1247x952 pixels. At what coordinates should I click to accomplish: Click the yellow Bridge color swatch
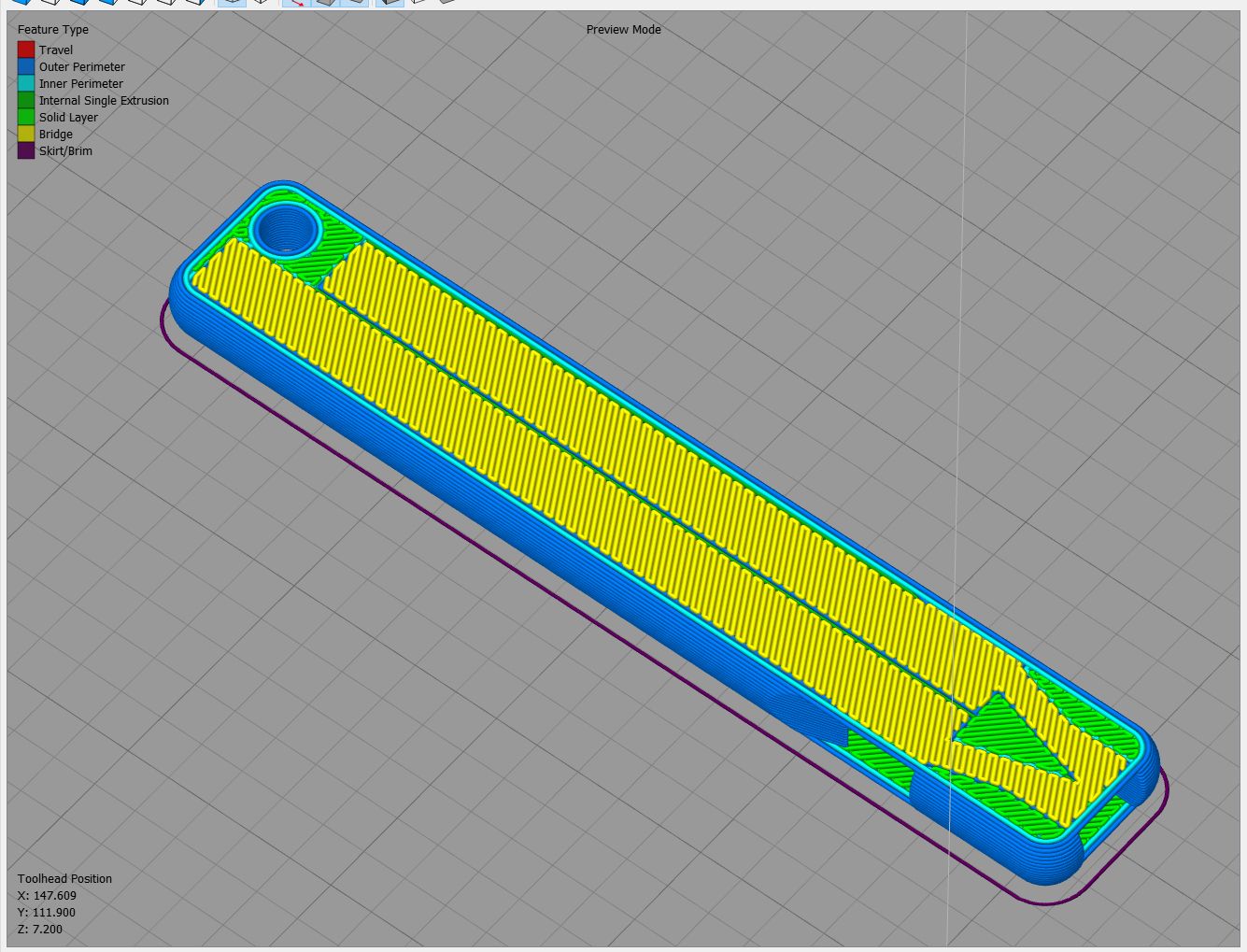click(x=26, y=134)
